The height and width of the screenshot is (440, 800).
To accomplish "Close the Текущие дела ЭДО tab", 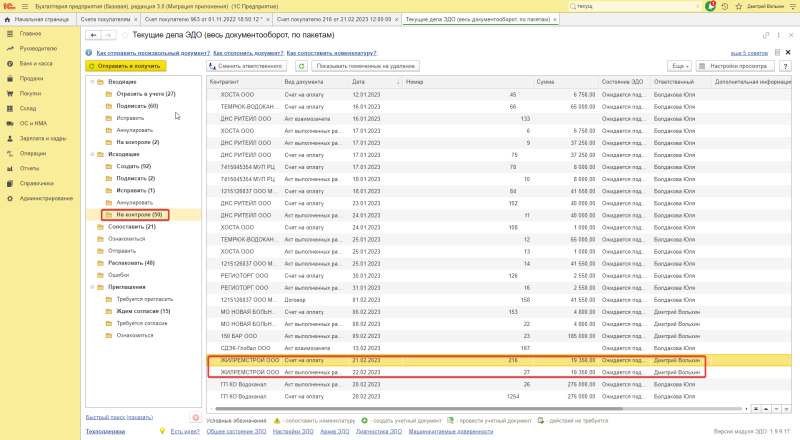I will coord(555,19).
